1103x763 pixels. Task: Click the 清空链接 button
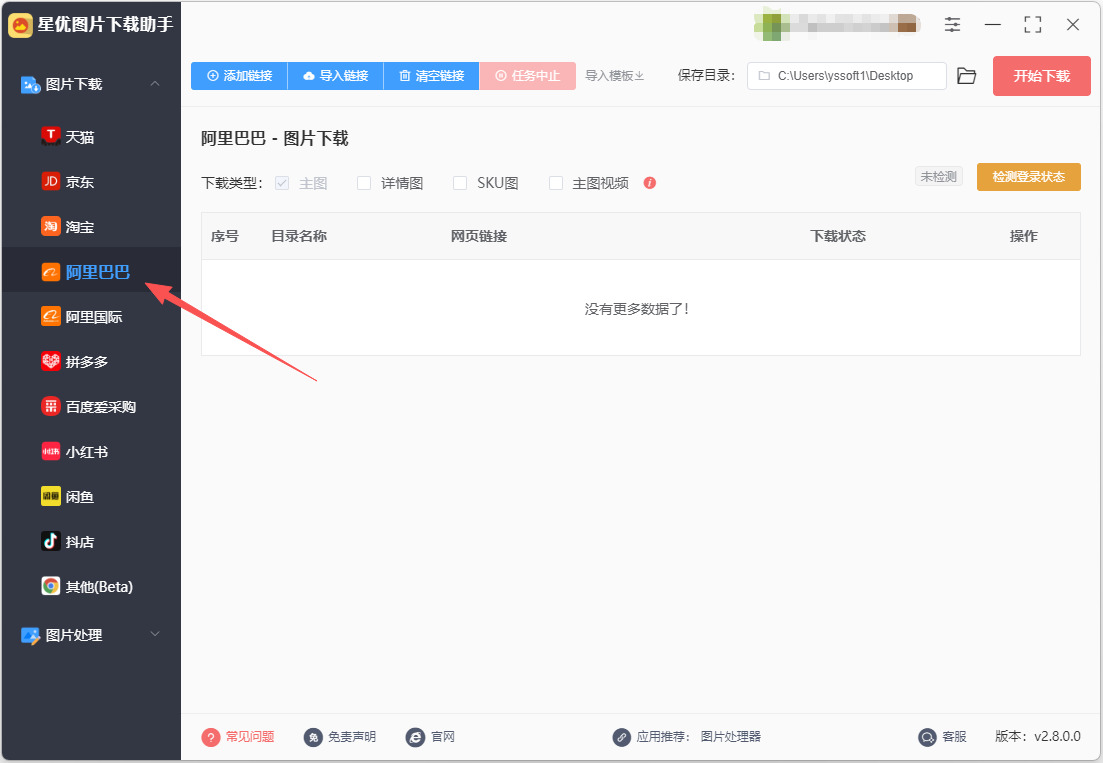431,76
